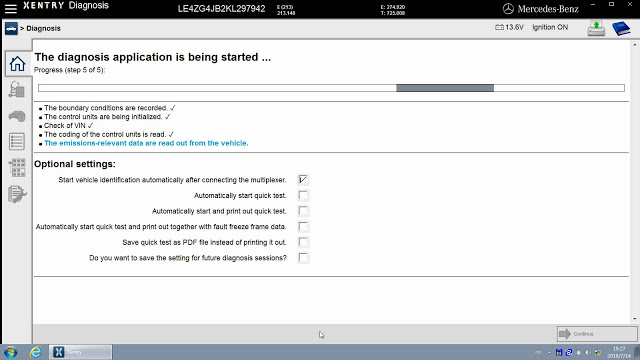Click the printer upload icon
The image size is (640, 360).
point(596,28)
